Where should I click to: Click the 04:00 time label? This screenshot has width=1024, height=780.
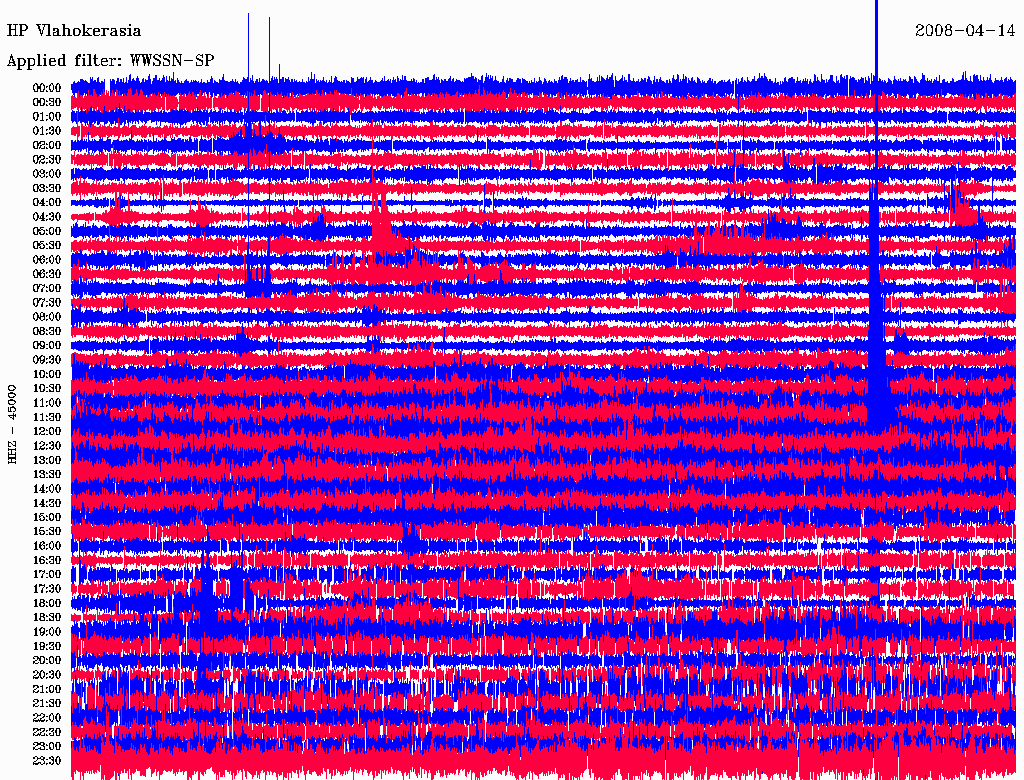point(47,203)
